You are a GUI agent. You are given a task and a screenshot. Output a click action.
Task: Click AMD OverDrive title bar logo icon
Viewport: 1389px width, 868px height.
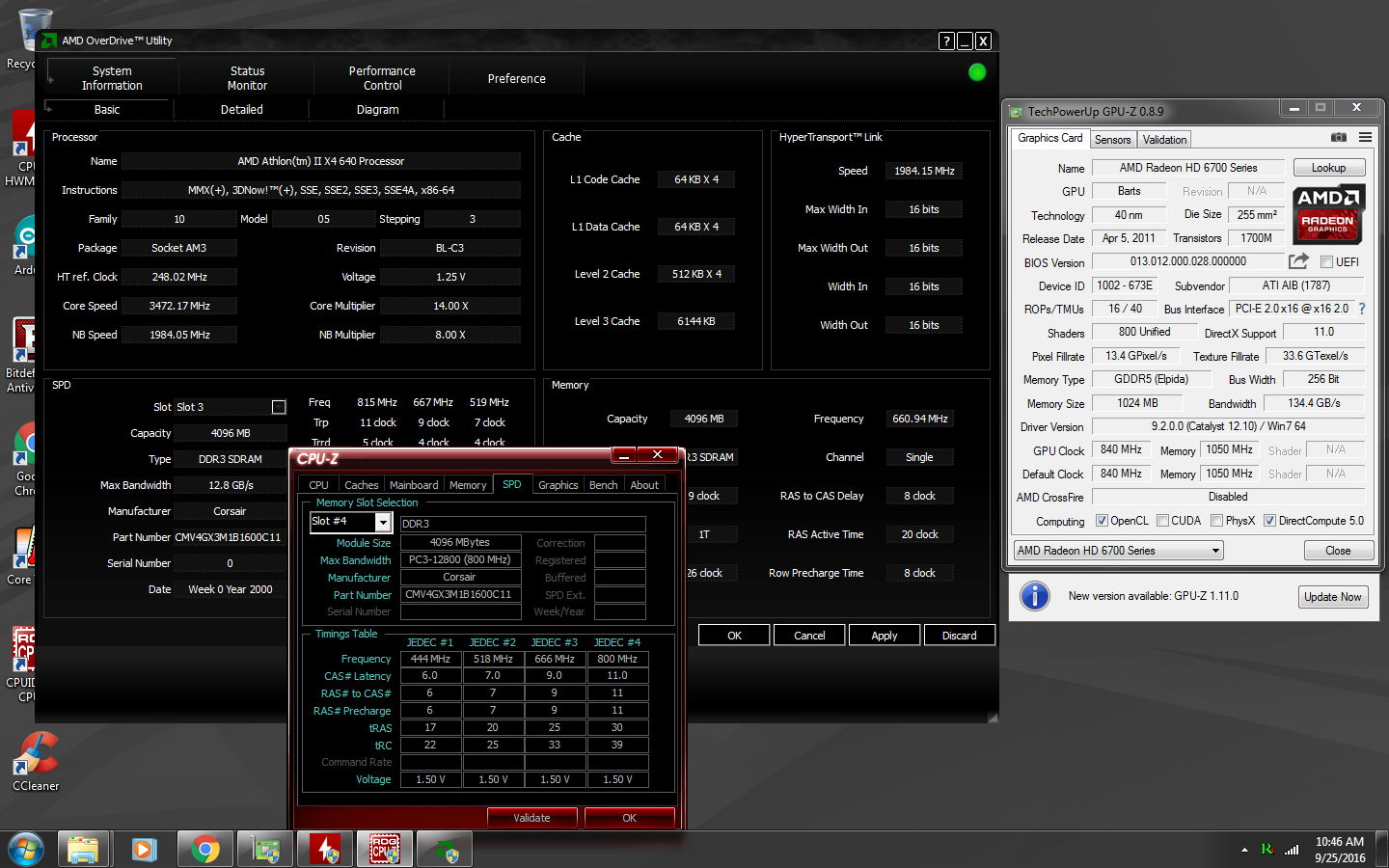[49, 41]
